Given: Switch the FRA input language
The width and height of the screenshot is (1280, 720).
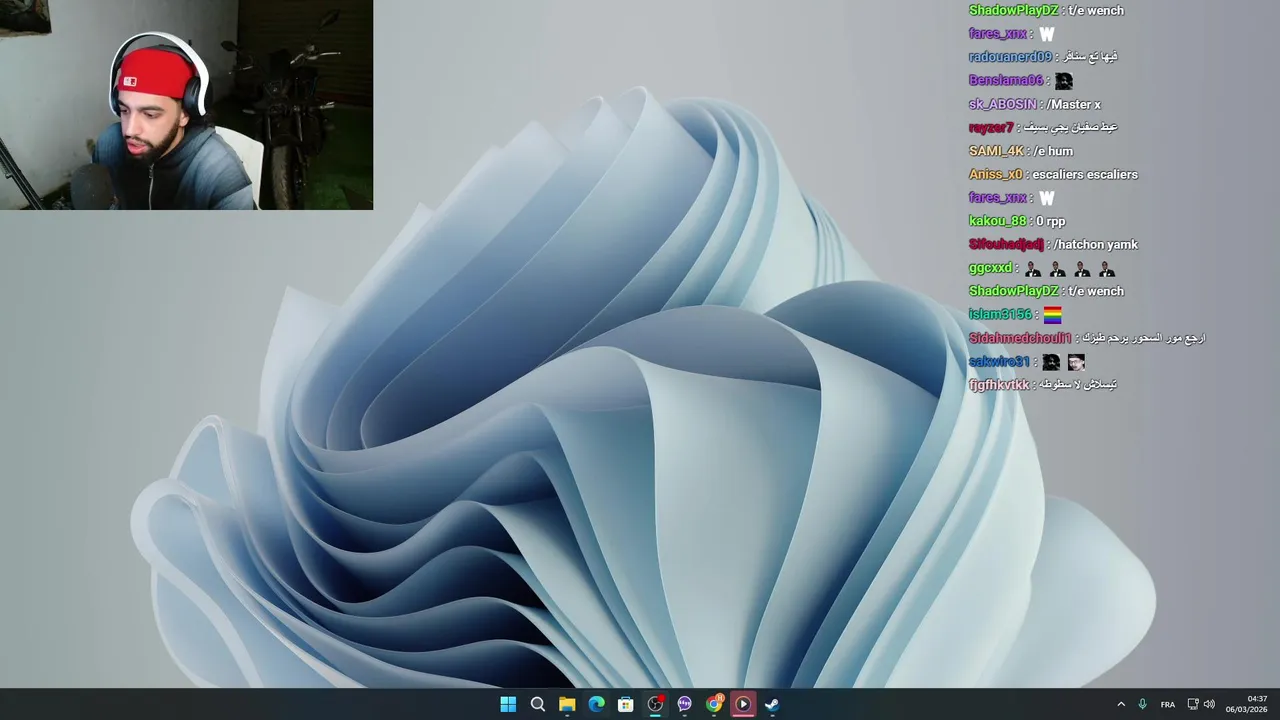Looking at the screenshot, I should click(1167, 704).
